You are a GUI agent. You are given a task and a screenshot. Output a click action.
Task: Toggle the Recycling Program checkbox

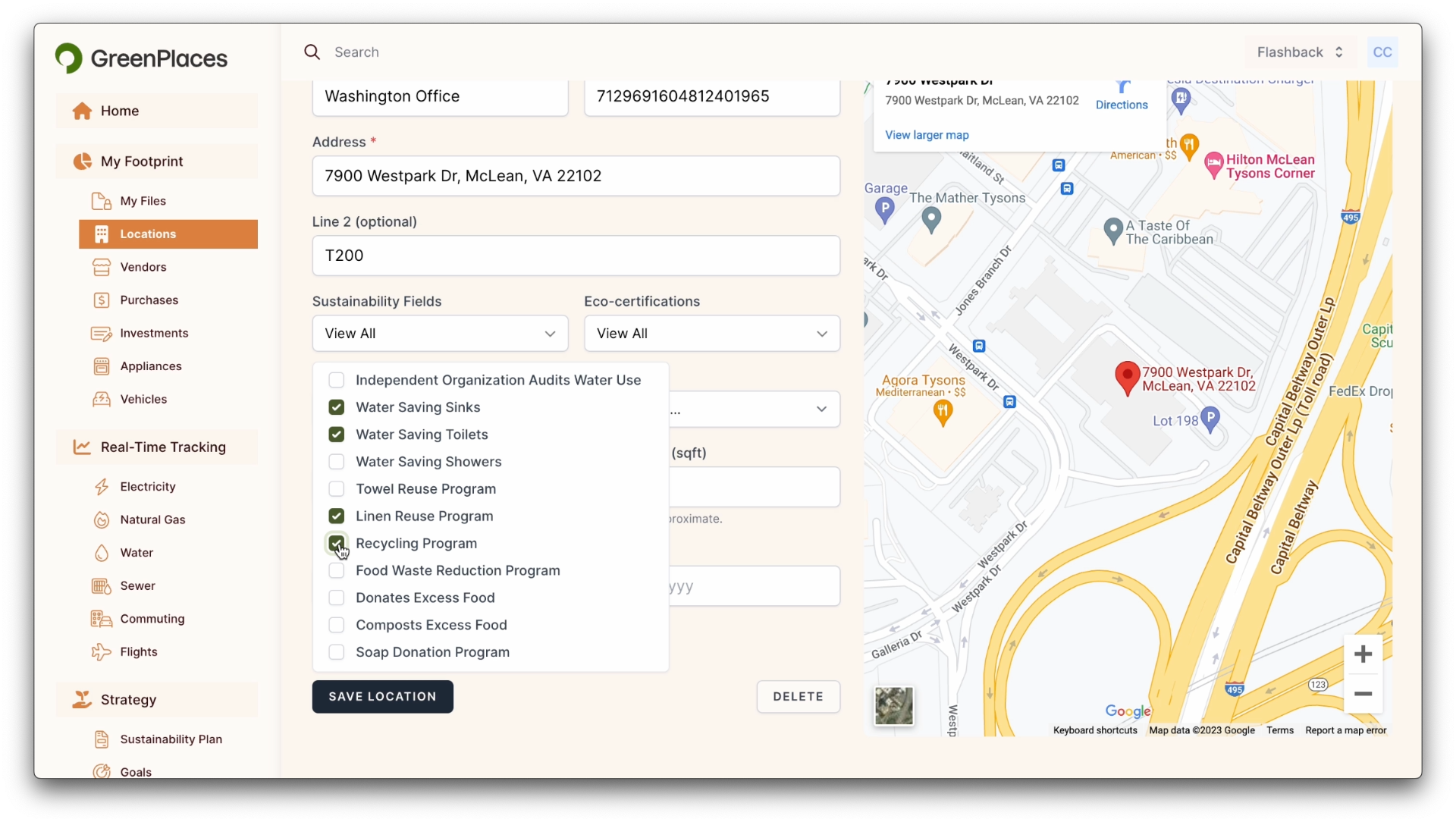[x=336, y=544]
